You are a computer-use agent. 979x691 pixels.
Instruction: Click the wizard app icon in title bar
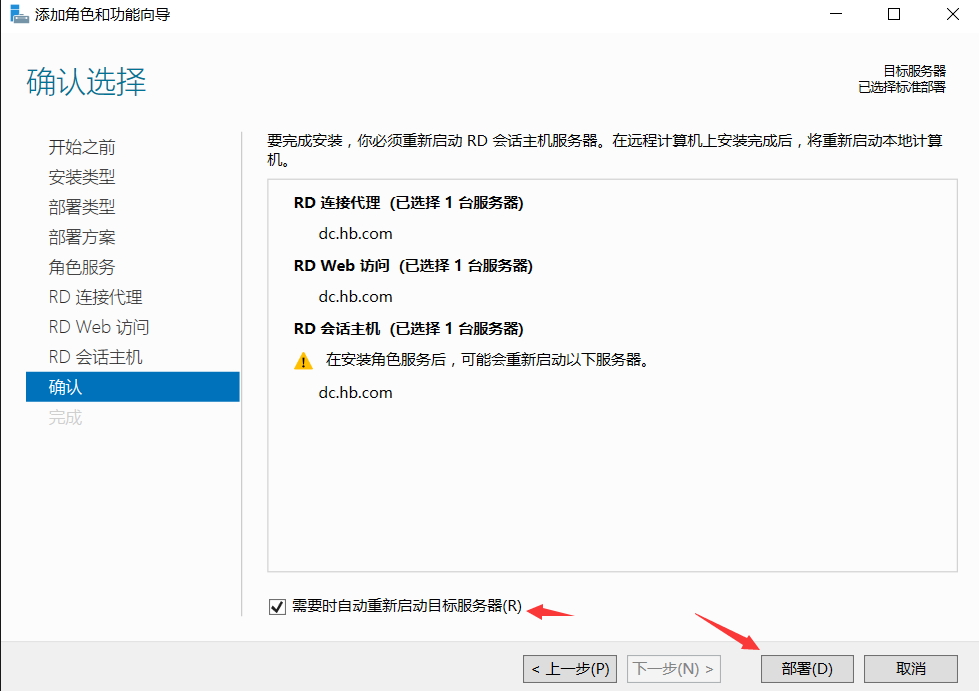click(19, 14)
